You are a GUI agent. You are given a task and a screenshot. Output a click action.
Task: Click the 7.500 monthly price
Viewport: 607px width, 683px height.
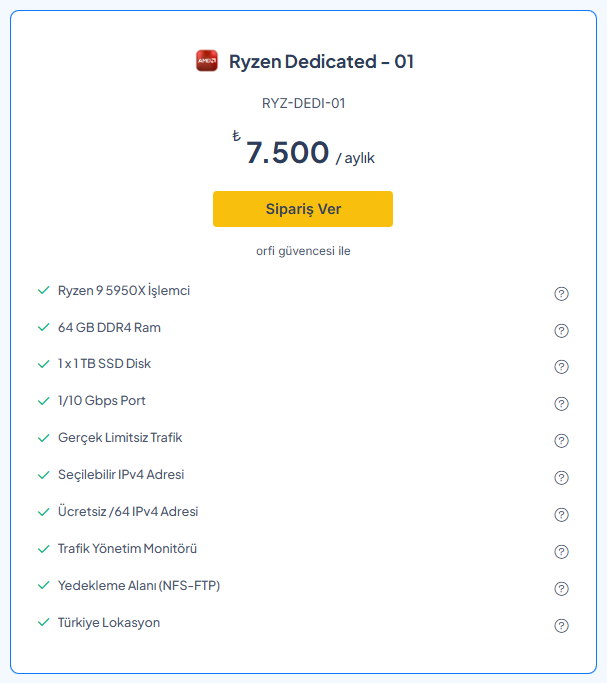click(287, 152)
